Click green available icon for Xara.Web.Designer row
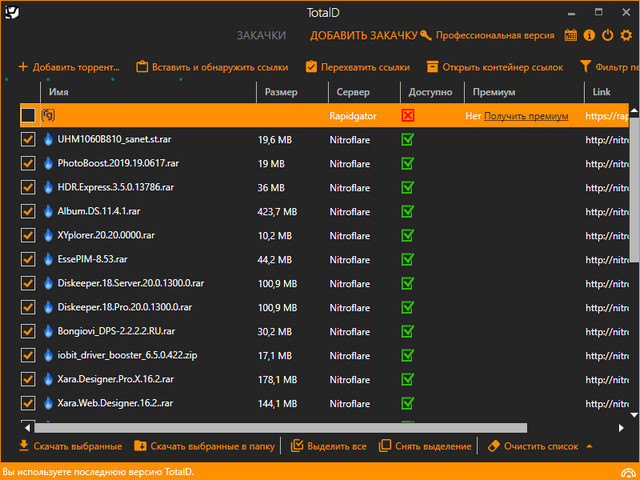 407,403
